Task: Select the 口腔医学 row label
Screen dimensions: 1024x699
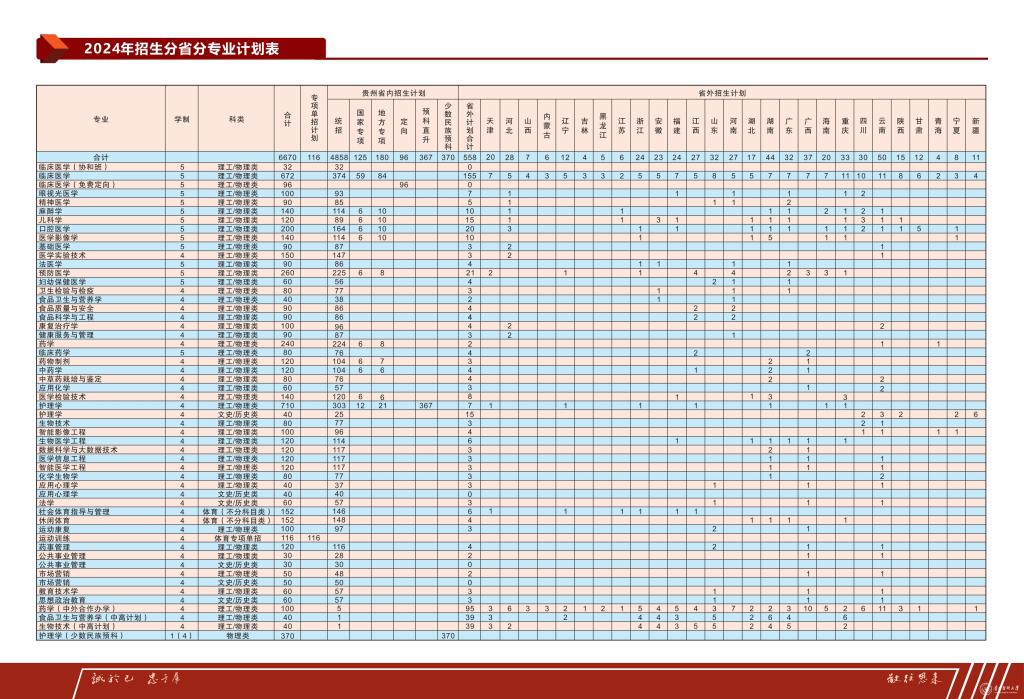Action: [x=54, y=229]
